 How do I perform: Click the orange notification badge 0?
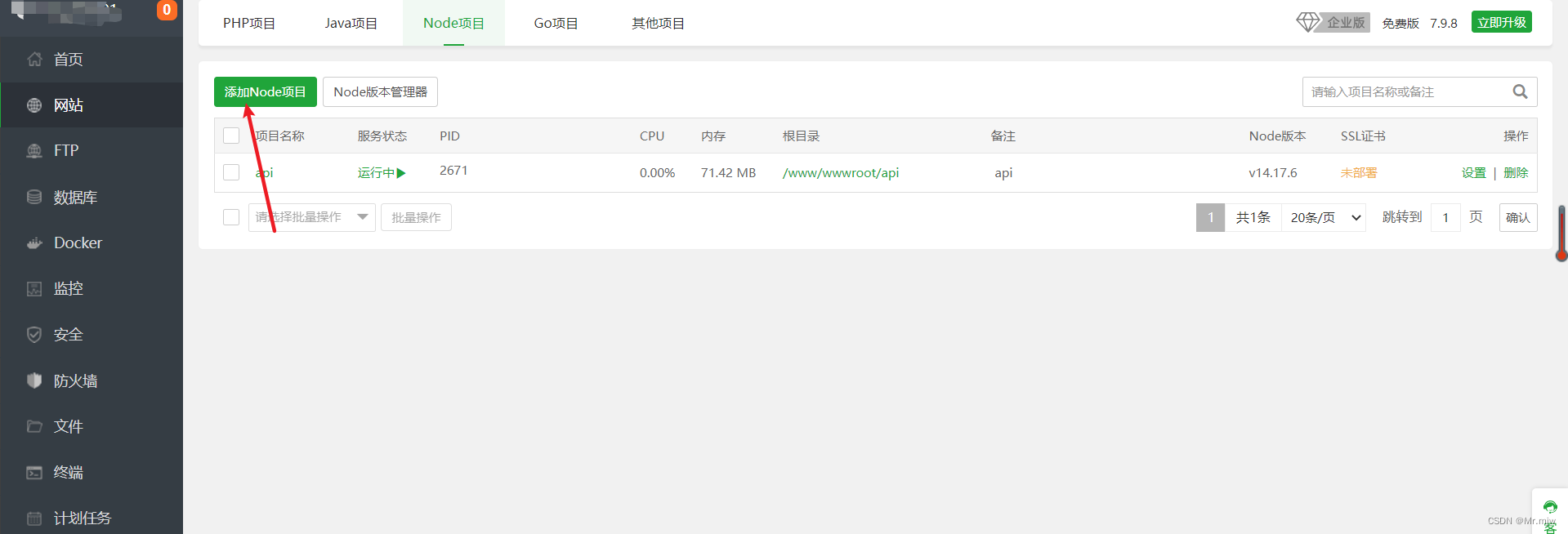pos(167,10)
